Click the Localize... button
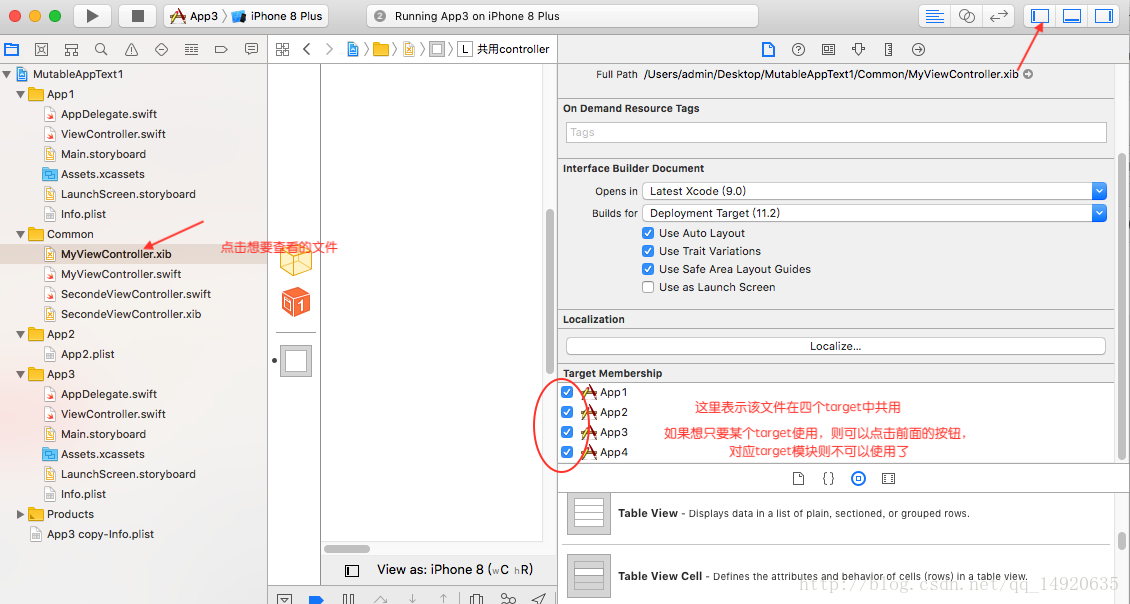This screenshot has height=604, width=1130. click(x=836, y=346)
